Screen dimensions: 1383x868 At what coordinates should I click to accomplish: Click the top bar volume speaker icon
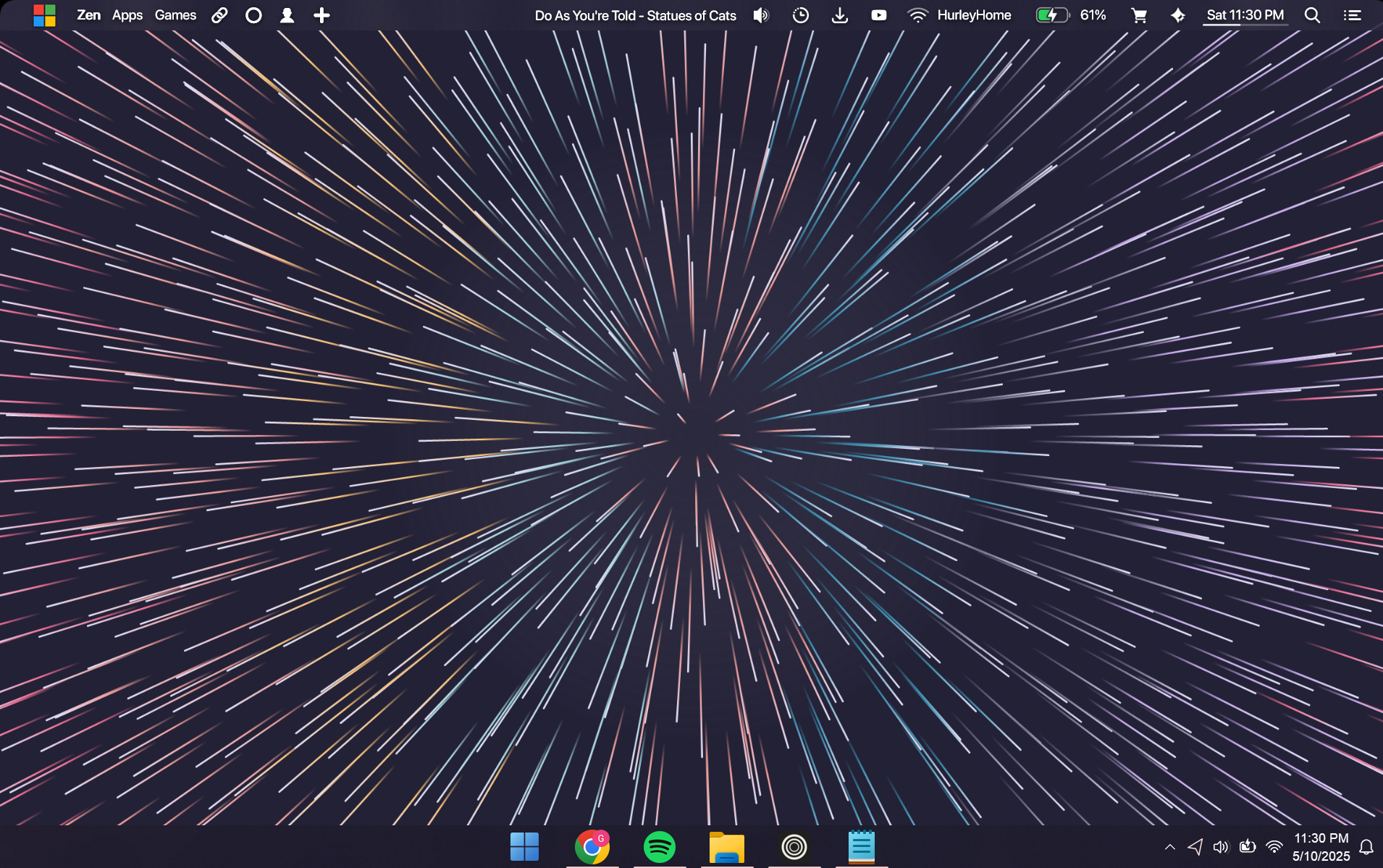click(761, 15)
